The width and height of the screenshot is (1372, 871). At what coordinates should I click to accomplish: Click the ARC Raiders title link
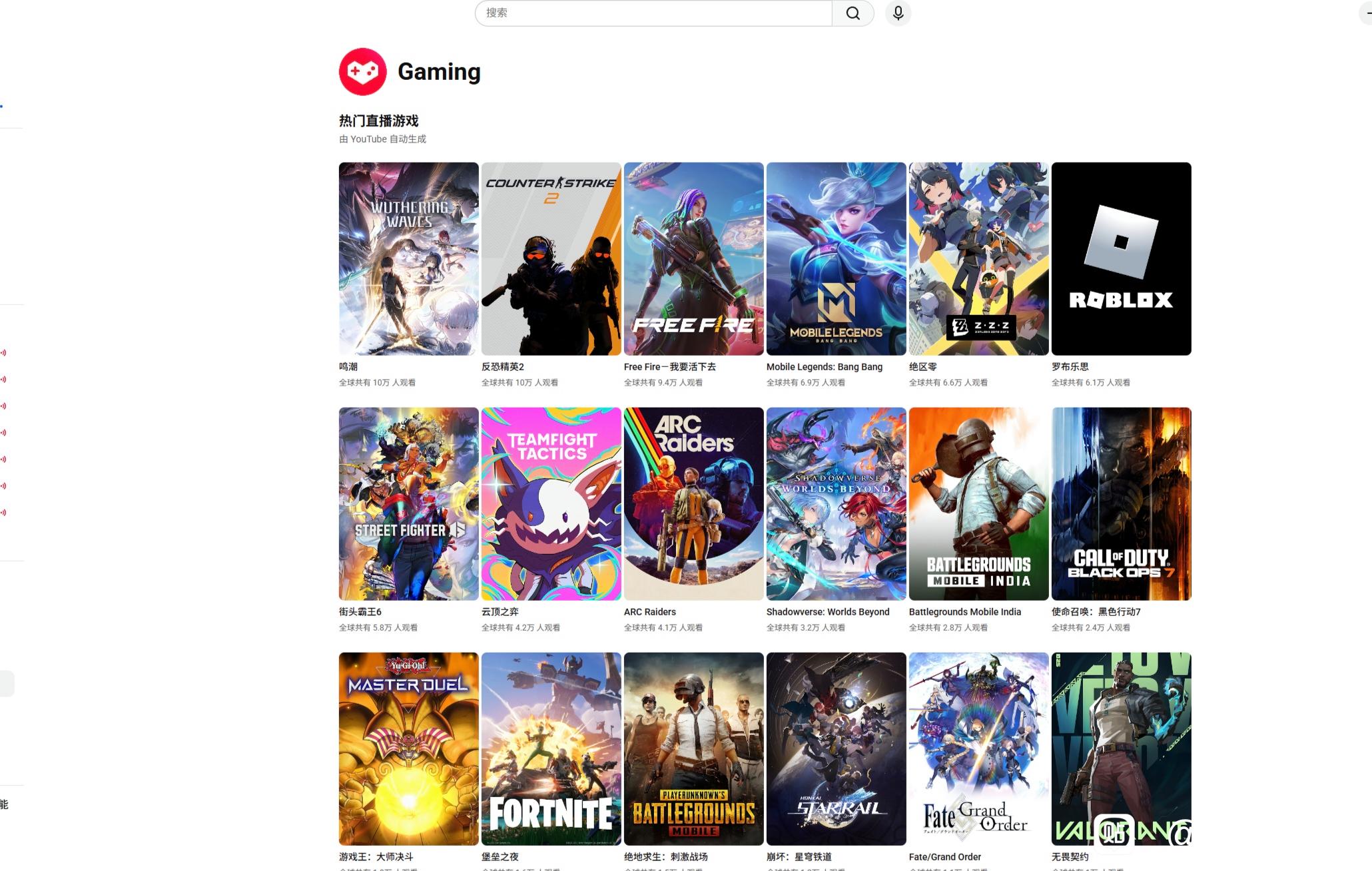(649, 612)
